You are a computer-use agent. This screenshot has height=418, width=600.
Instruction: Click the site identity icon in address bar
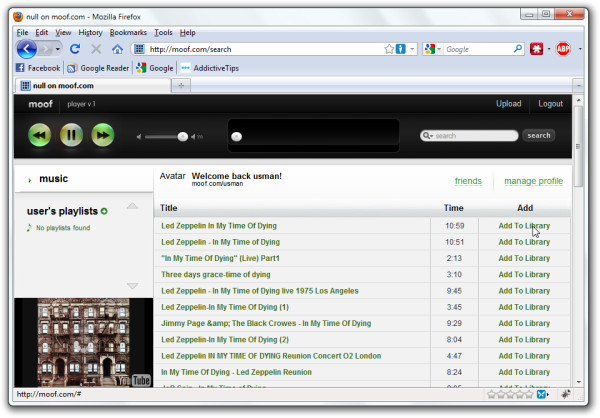[x=139, y=49]
